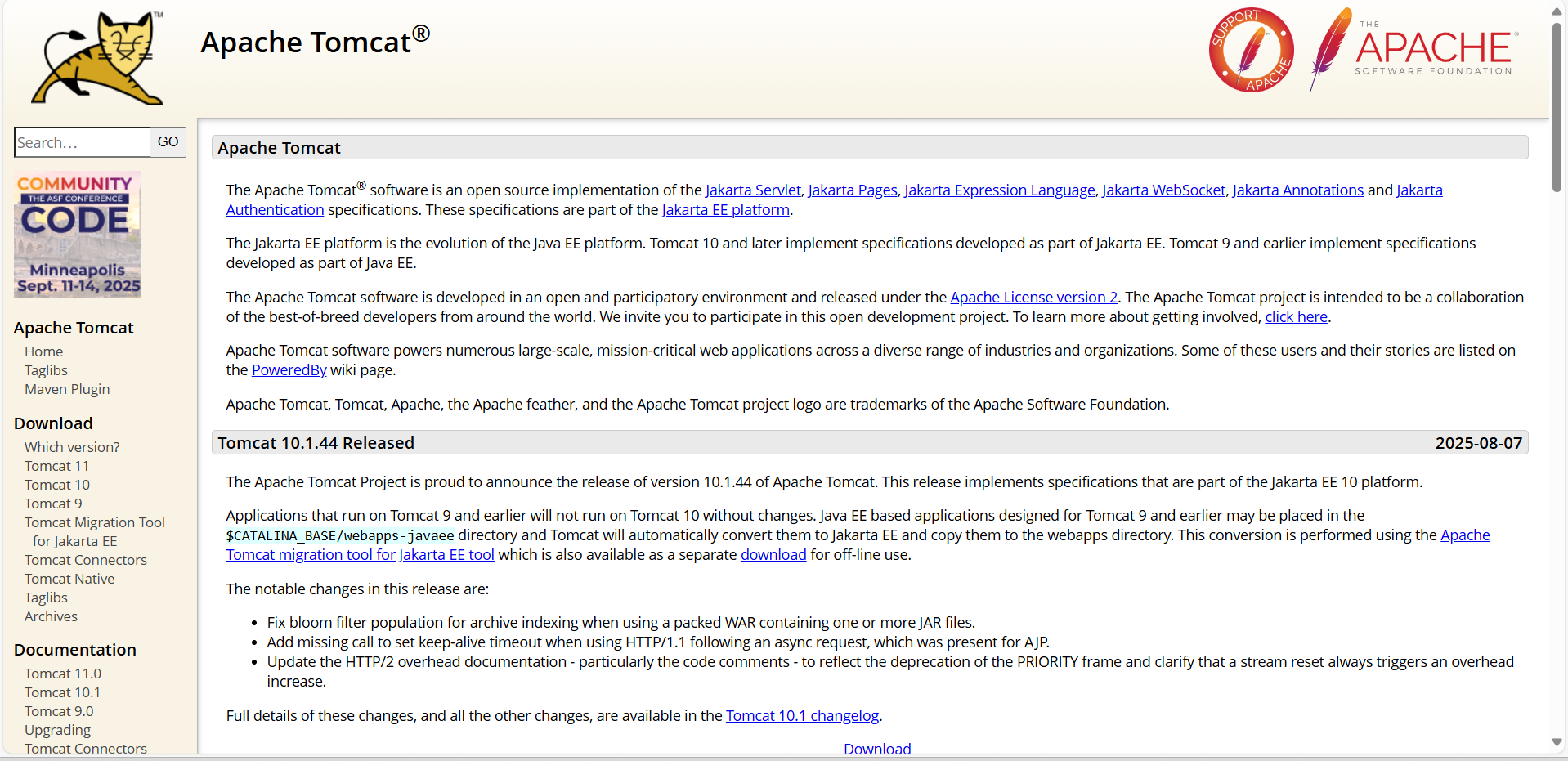This screenshot has height=761, width=1568.
Task: Open Tomcat Connectors under Download
Action: tap(86, 560)
